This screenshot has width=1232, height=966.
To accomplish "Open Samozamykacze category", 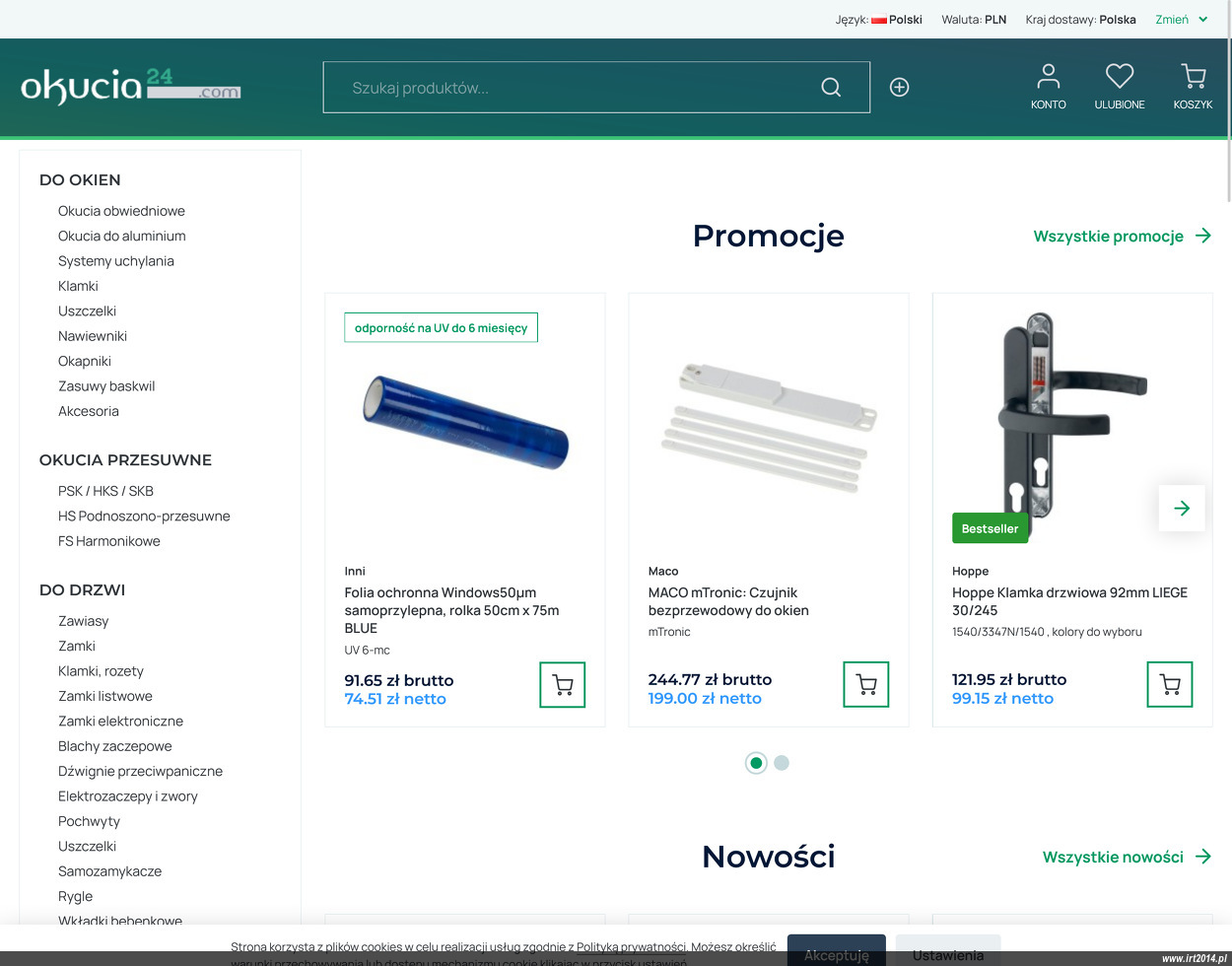I will [x=109, y=871].
